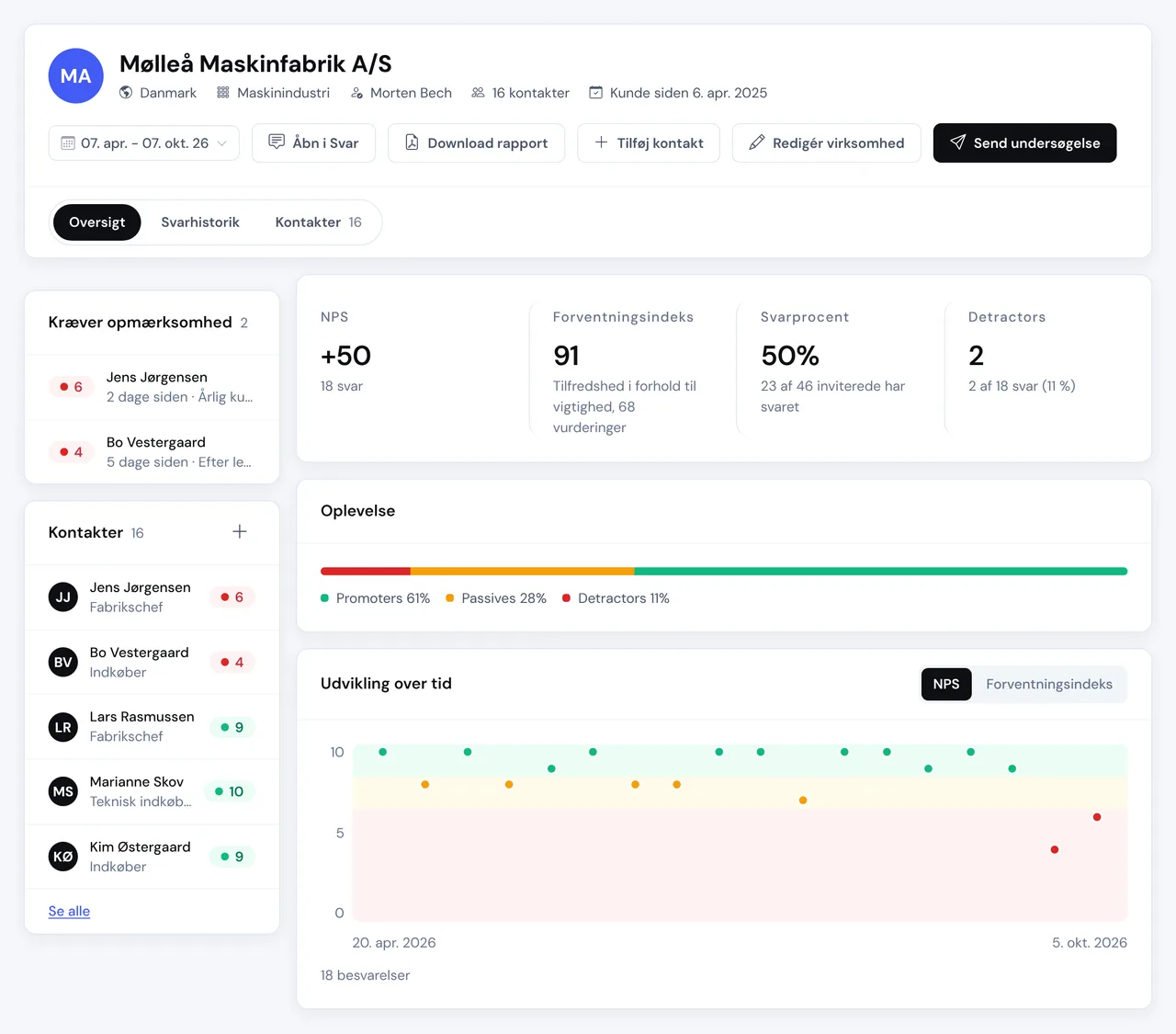Switch chart to Forventningsindeks view

pos(1049,684)
